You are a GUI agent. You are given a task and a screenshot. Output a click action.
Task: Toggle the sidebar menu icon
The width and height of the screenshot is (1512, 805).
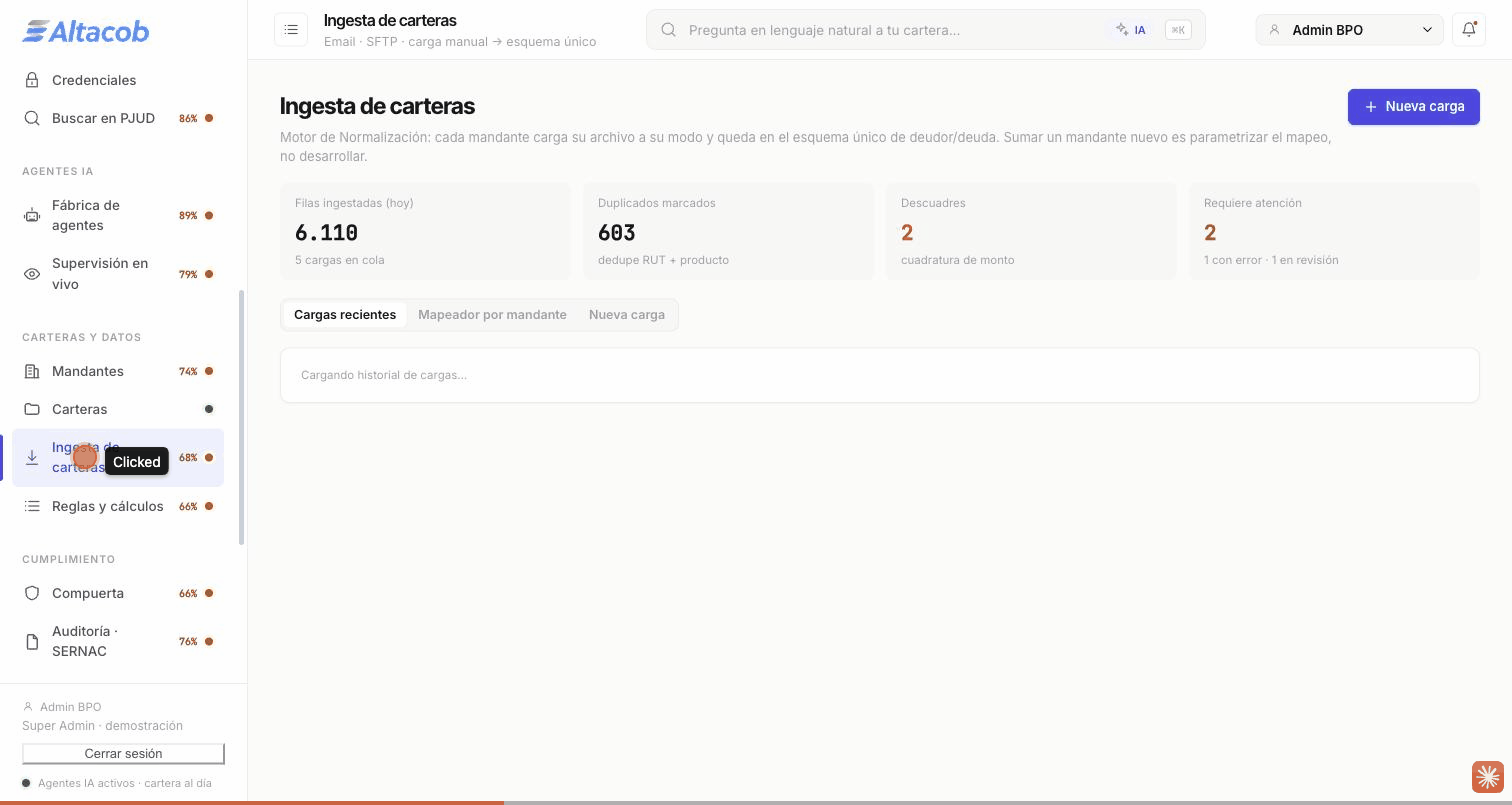[x=291, y=30]
